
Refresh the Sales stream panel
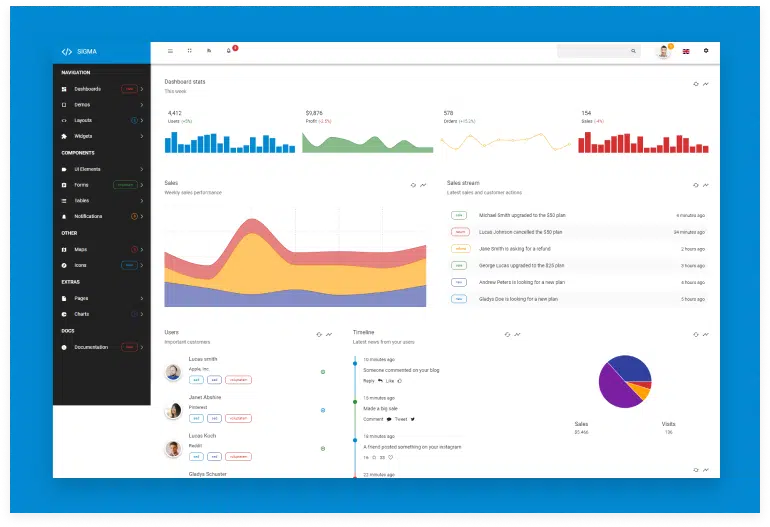(x=696, y=185)
